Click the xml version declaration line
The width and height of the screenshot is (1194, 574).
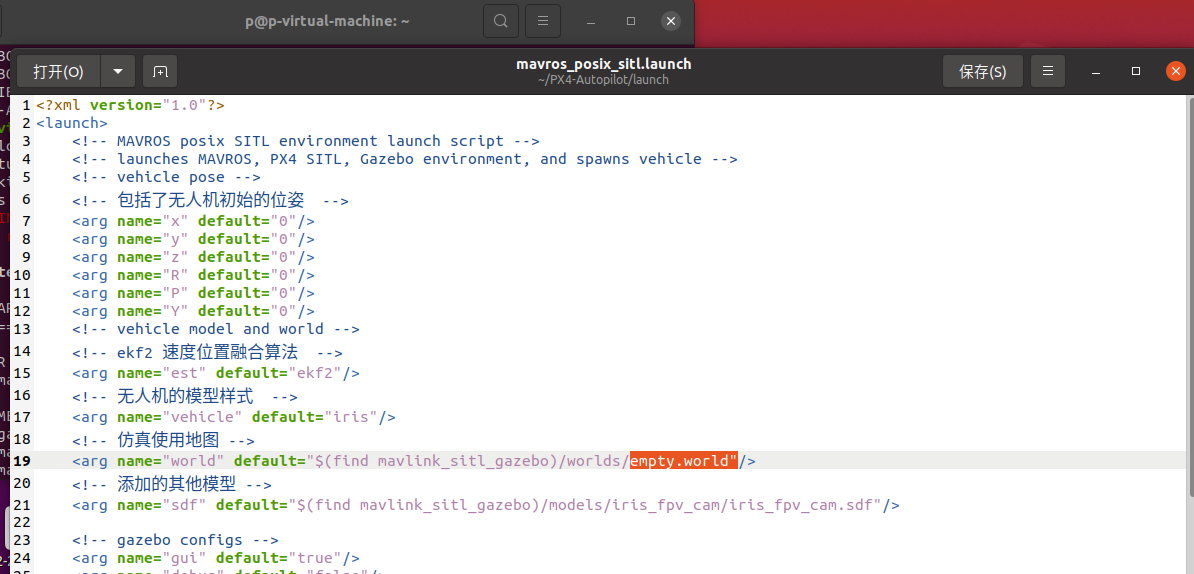click(x=130, y=105)
